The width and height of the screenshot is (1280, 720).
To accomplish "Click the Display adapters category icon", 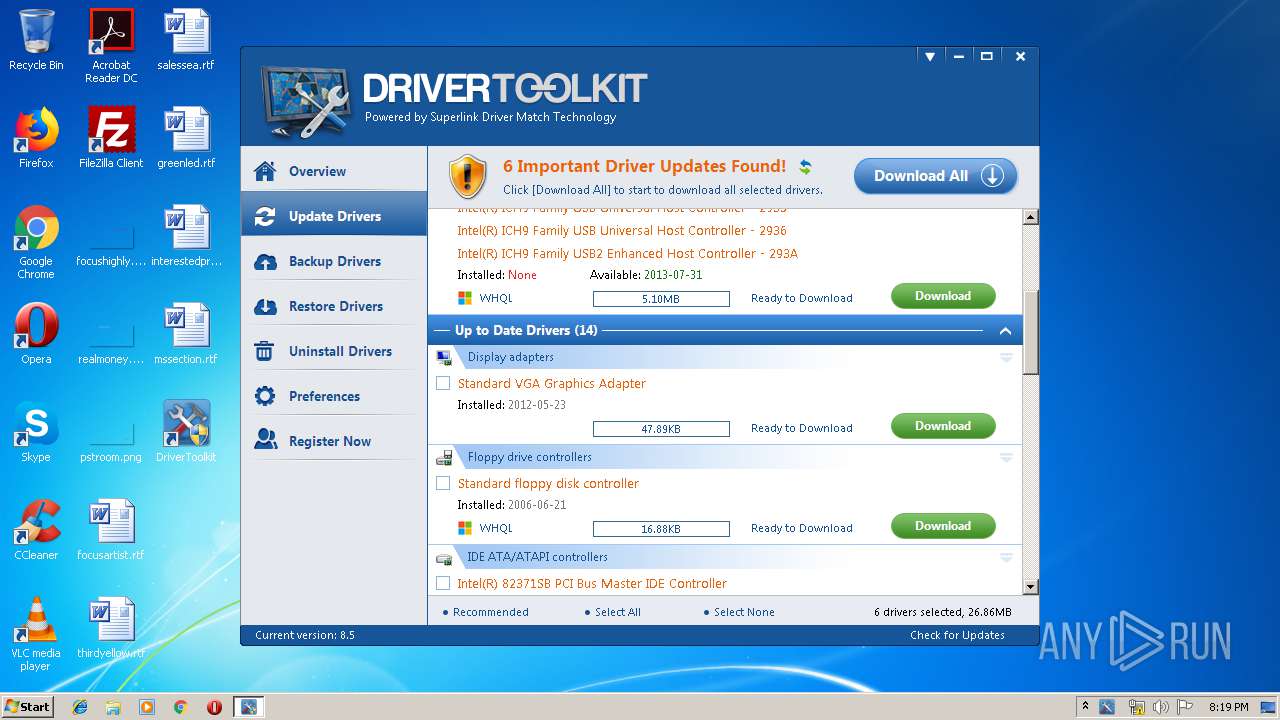I will click(x=445, y=357).
